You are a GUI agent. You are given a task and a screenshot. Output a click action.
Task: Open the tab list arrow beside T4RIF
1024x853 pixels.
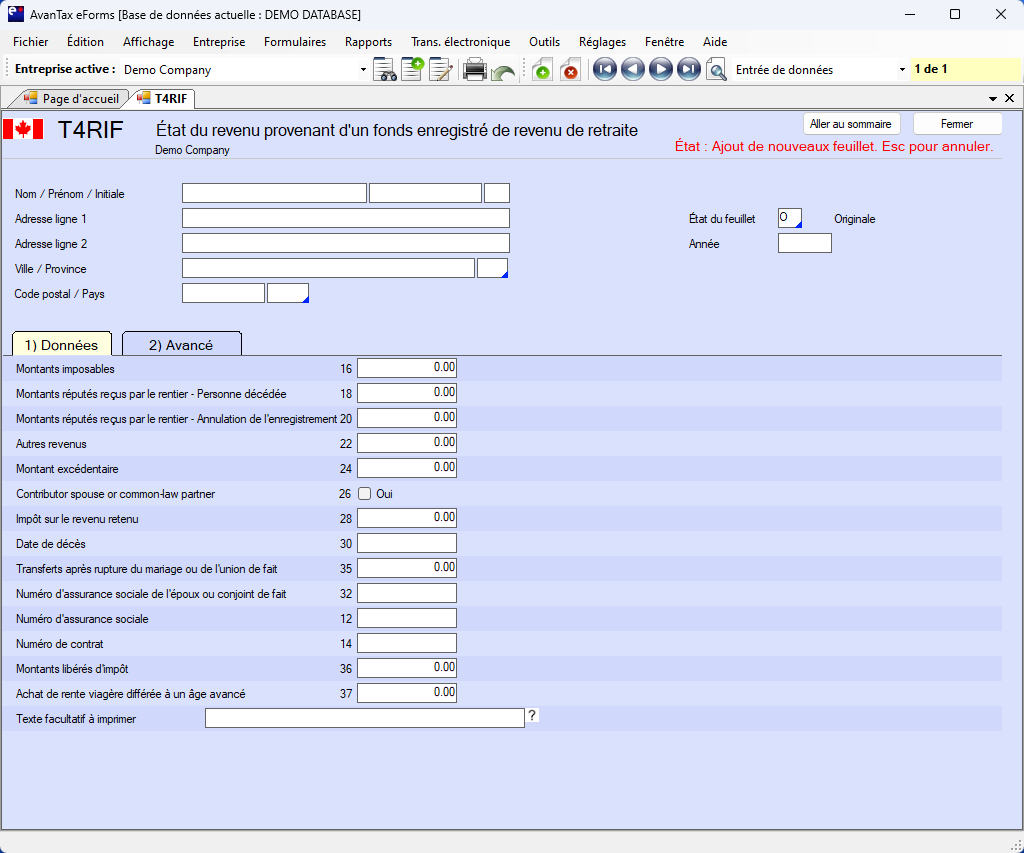(x=993, y=99)
